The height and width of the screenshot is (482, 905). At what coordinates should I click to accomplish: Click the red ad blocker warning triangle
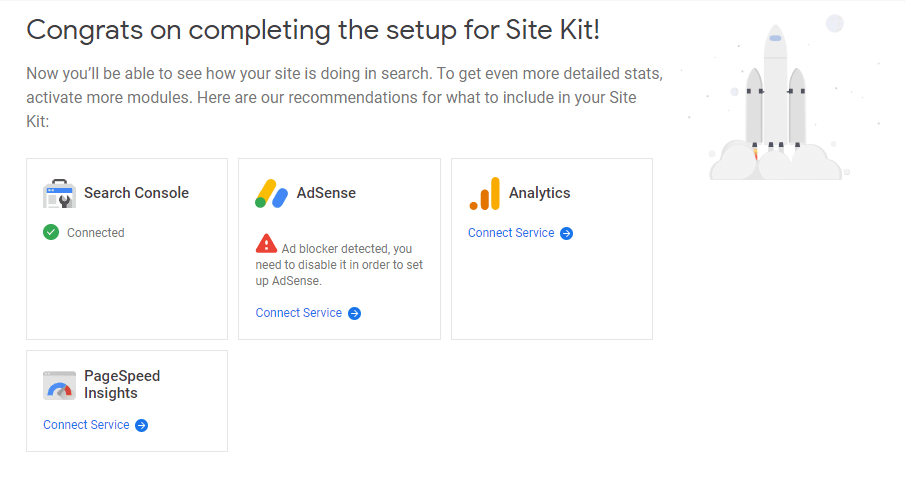pos(266,244)
